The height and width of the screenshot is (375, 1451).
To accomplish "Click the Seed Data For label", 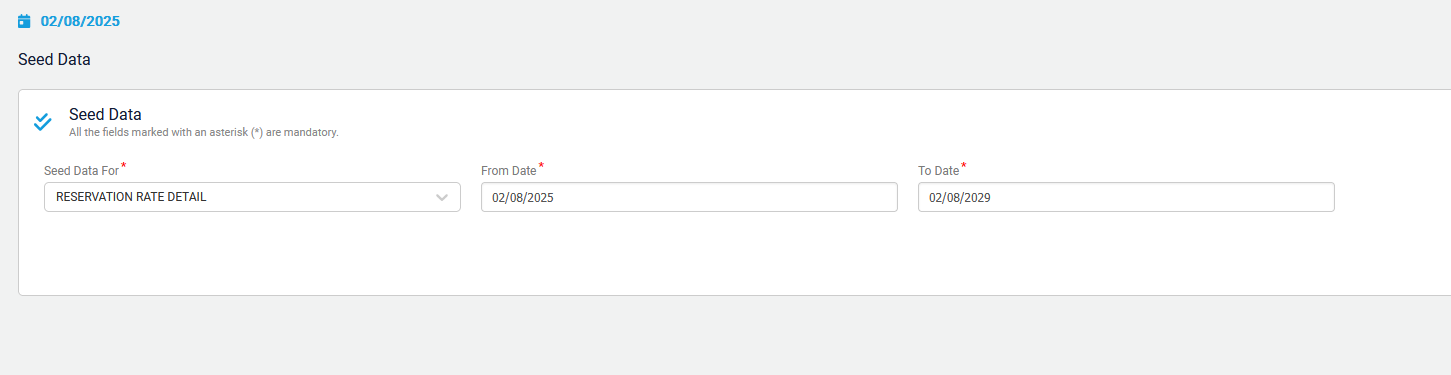I will (x=81, y=171).
